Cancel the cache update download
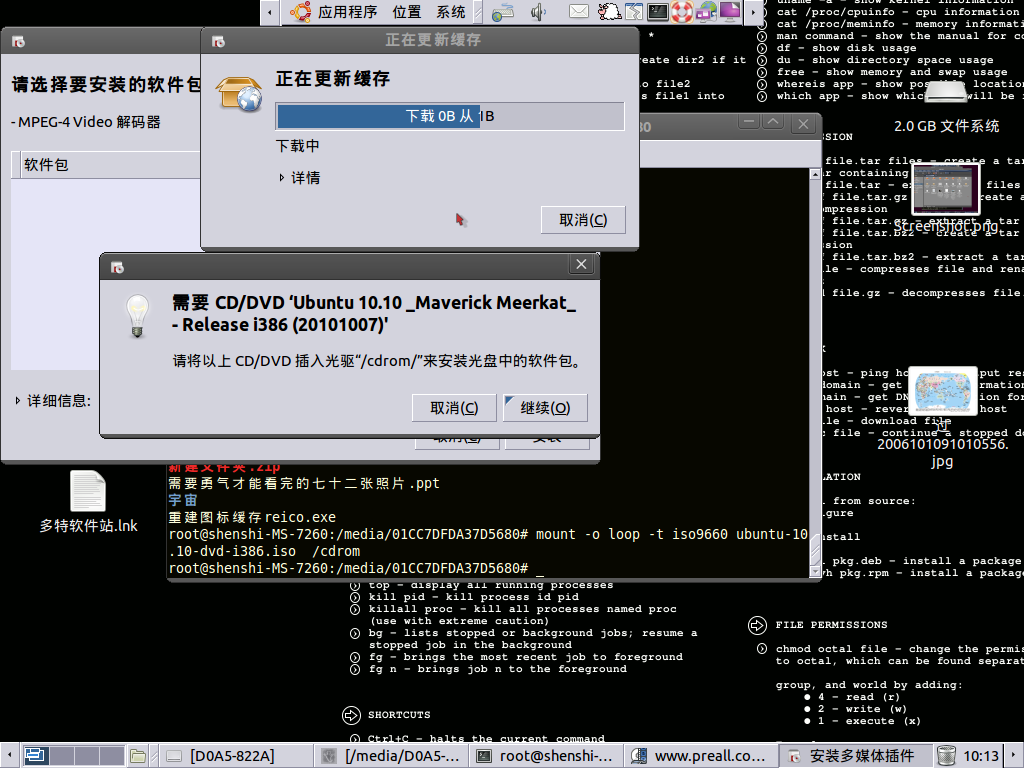 pyautogui.click(x=583, y=220)
